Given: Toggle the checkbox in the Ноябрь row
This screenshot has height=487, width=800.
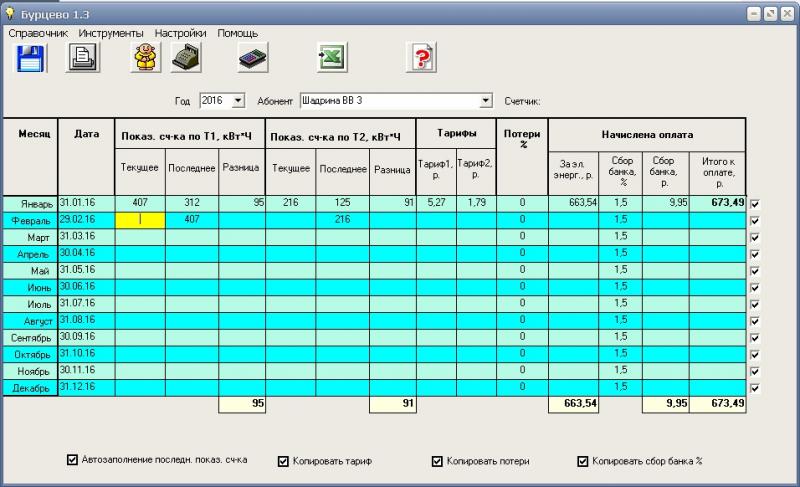Looking at the screenshot, I should coord(755,372).
